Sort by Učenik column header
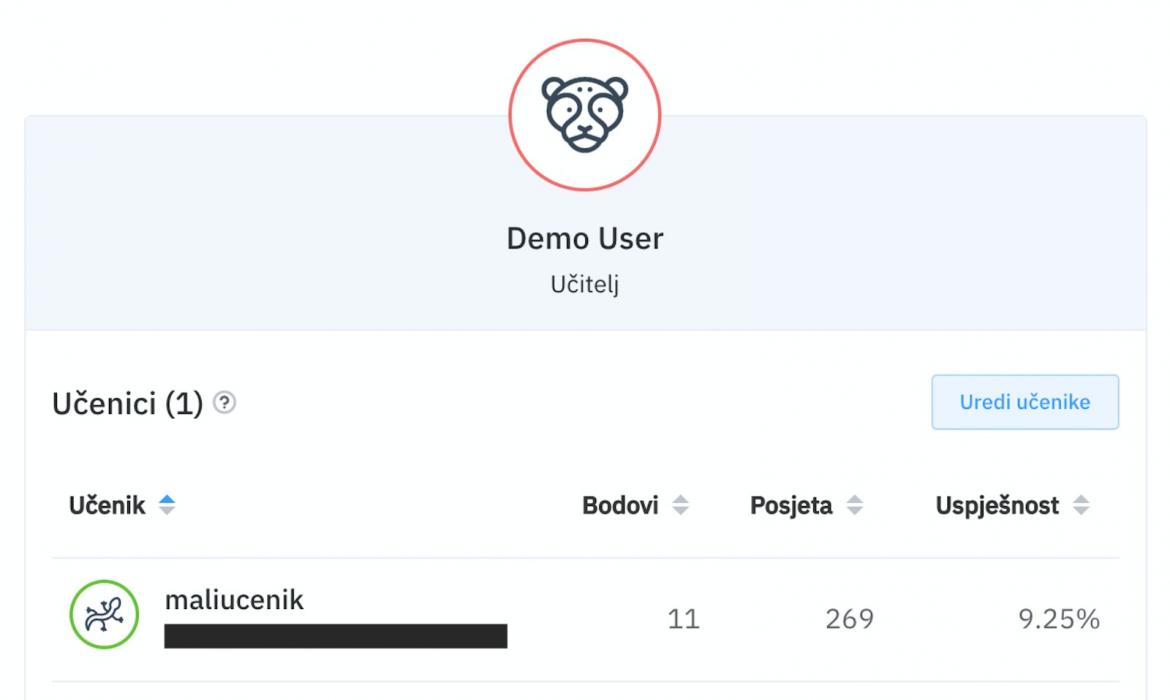This screenshot has width=1170, height=700. (107, 505)
